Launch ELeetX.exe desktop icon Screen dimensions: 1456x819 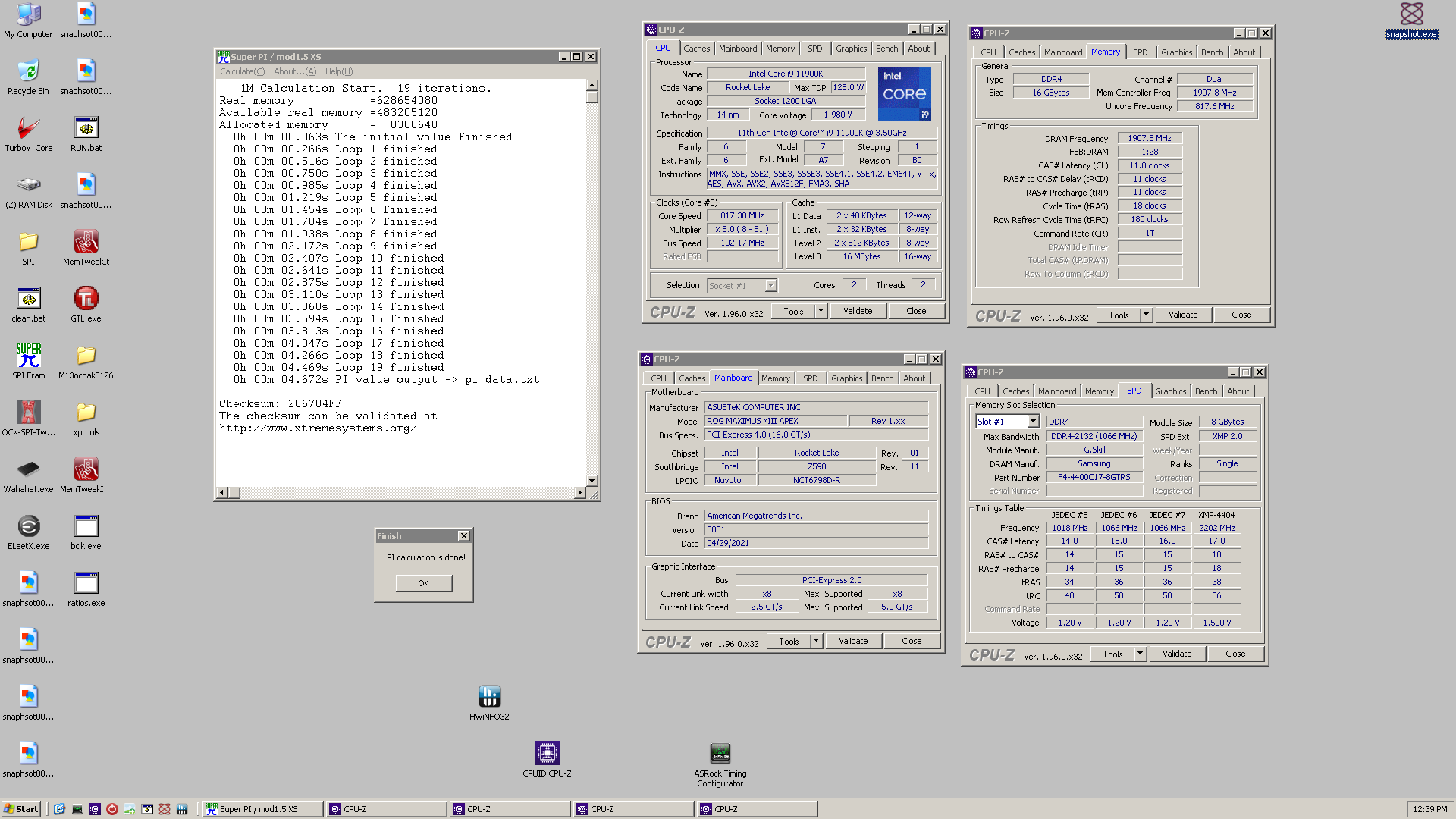(28, 532)
